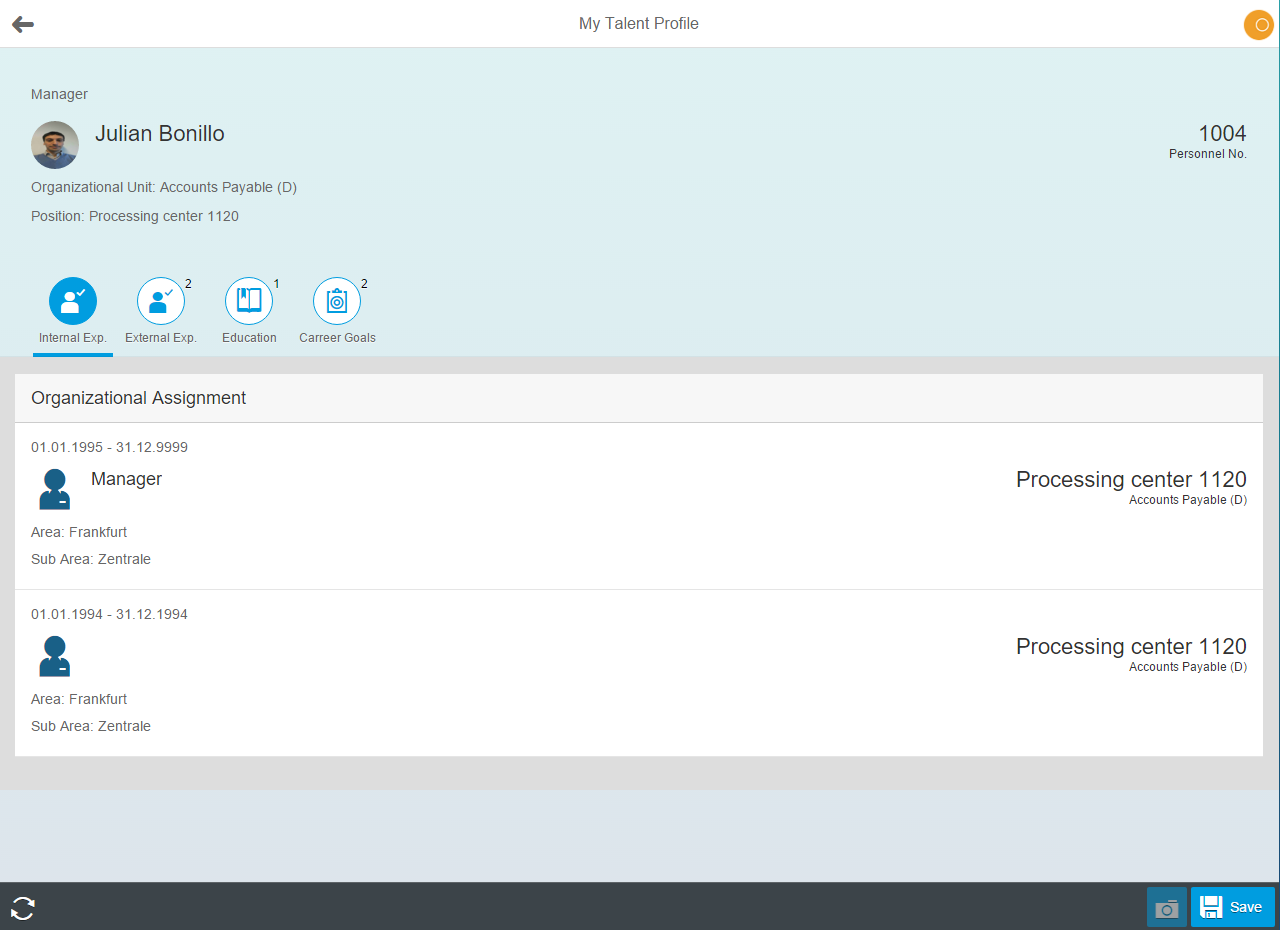The height and width of the screenshot is (930, 1280).
Task: Click the camera icon in the footer
Action: (x=1166, y=907)
